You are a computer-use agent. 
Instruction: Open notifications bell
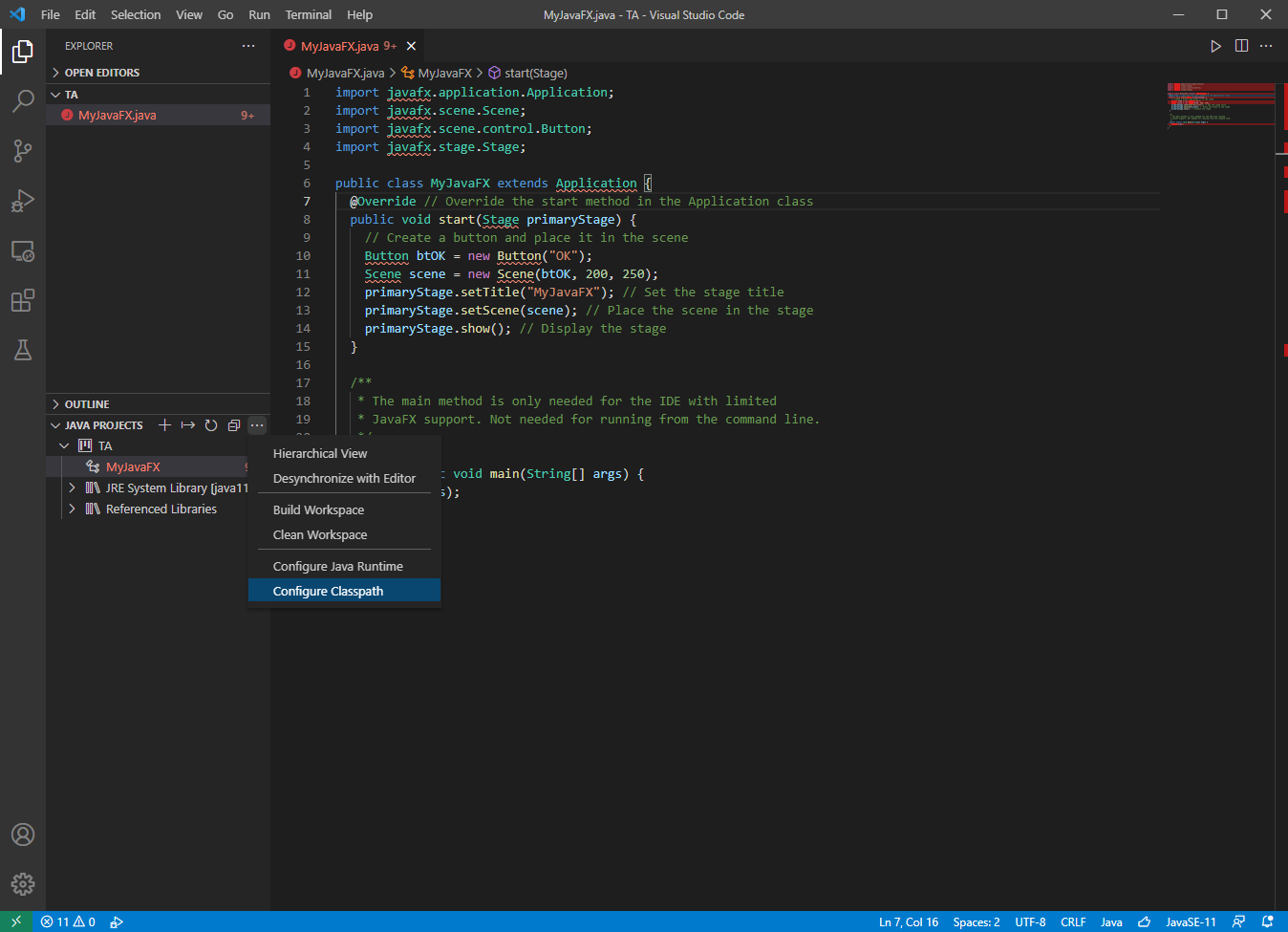click(1268, 921)
